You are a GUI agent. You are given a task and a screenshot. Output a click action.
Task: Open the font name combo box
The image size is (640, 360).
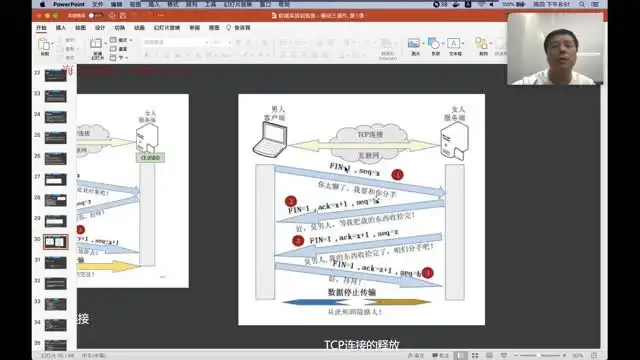(x=176, y=42)
